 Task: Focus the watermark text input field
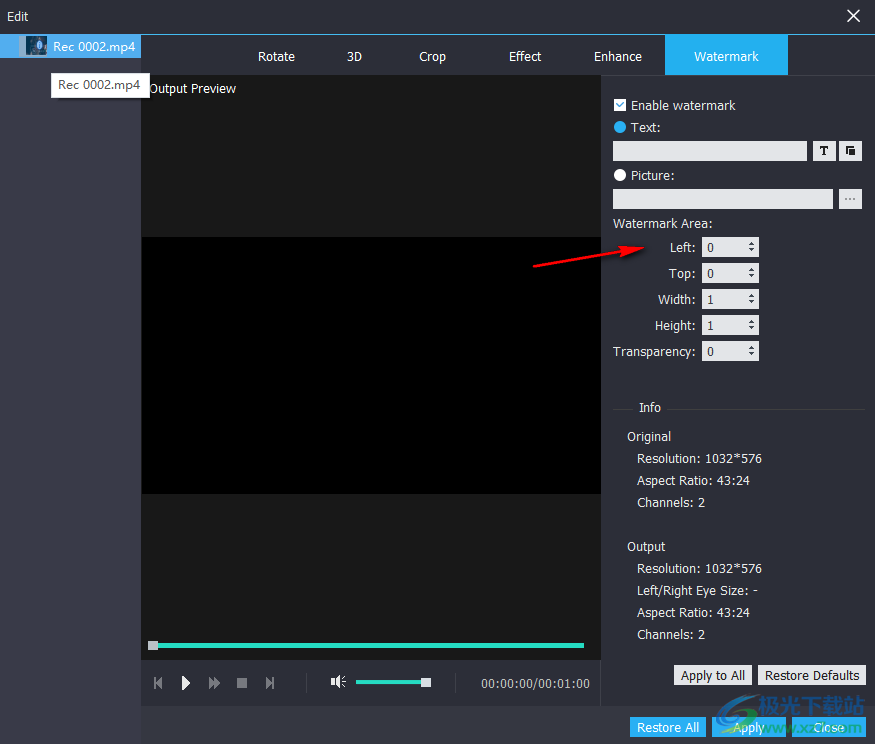pos(710,151)
